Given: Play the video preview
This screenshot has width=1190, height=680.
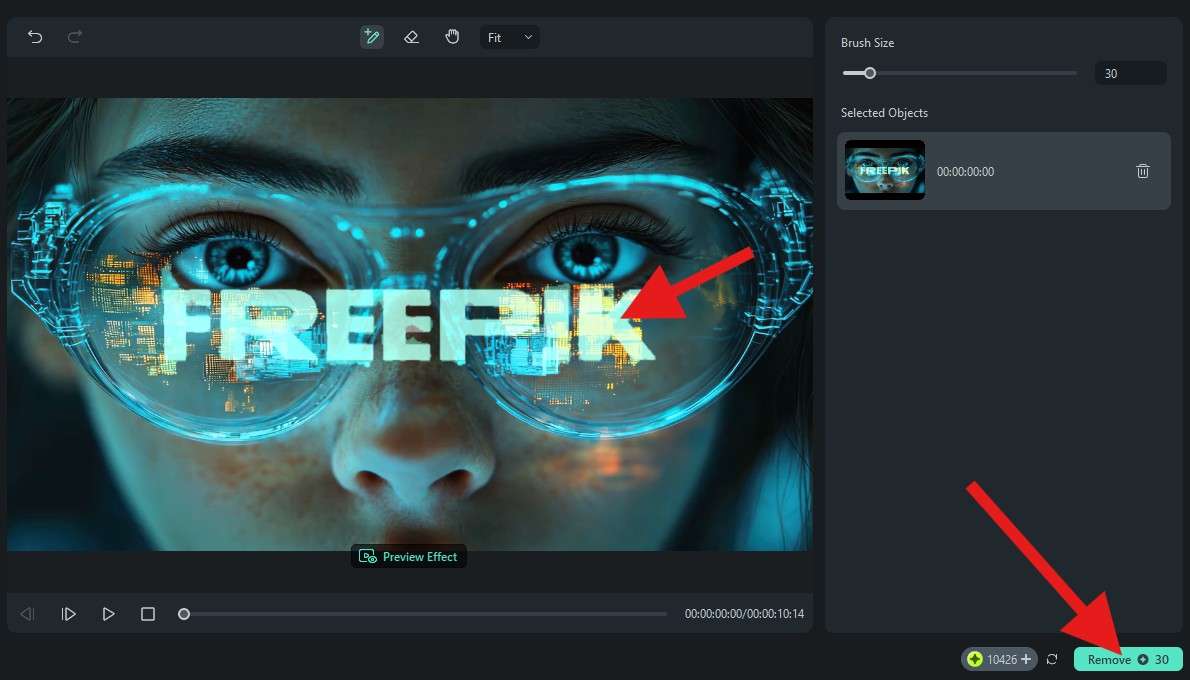Looking at the screenshot, I should coord(109,613).
